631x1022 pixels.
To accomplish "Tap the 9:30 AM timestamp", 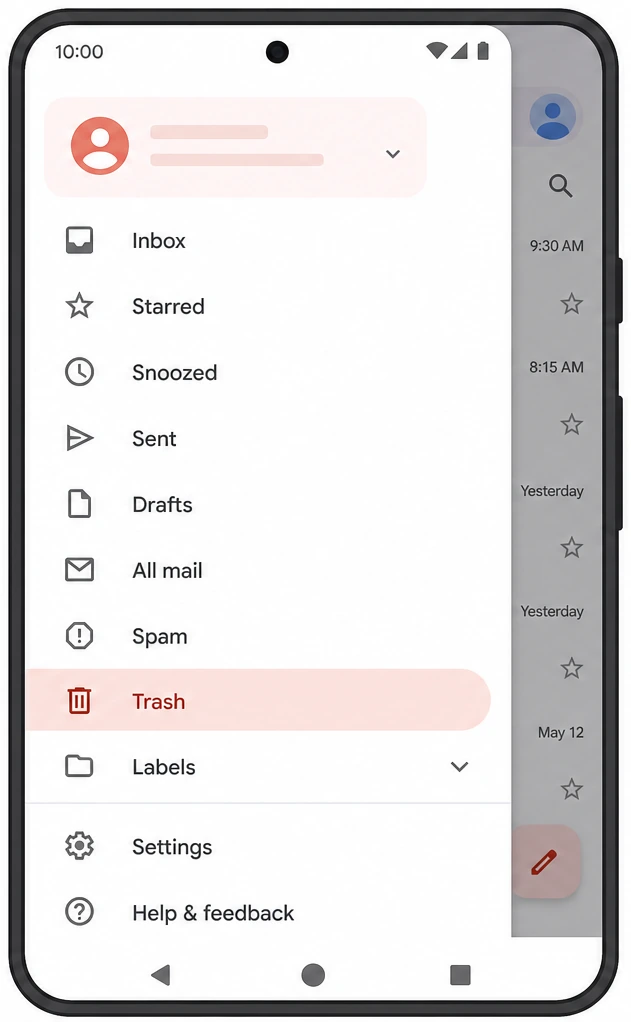I will [556, 246].
